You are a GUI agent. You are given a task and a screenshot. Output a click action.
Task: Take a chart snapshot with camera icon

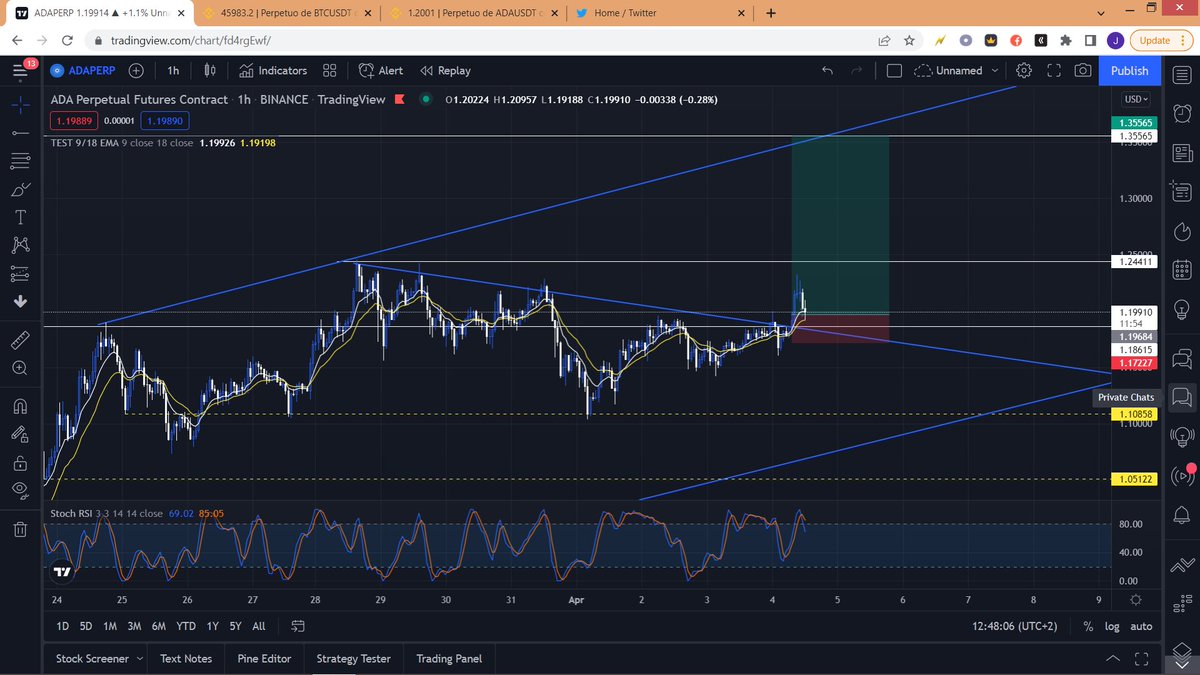(x=1083, y=71)
